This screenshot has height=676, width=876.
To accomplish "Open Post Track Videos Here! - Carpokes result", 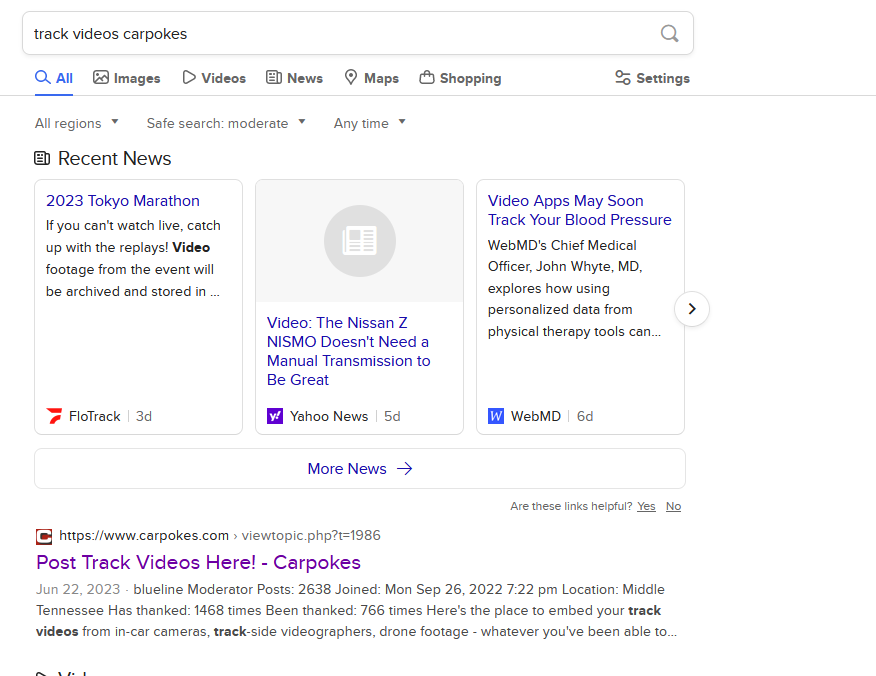I will pyautogui.click(x=198, y=562).
